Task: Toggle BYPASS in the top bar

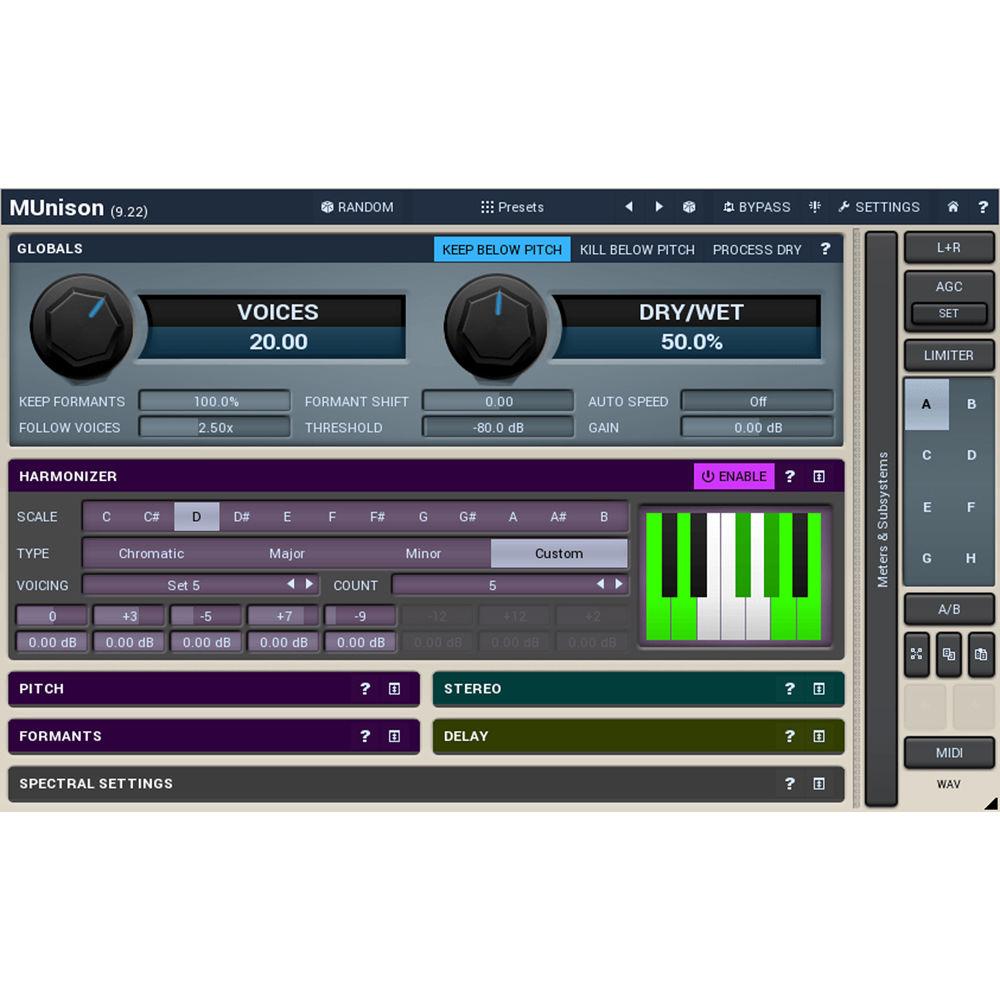Action: pos(756,207)
